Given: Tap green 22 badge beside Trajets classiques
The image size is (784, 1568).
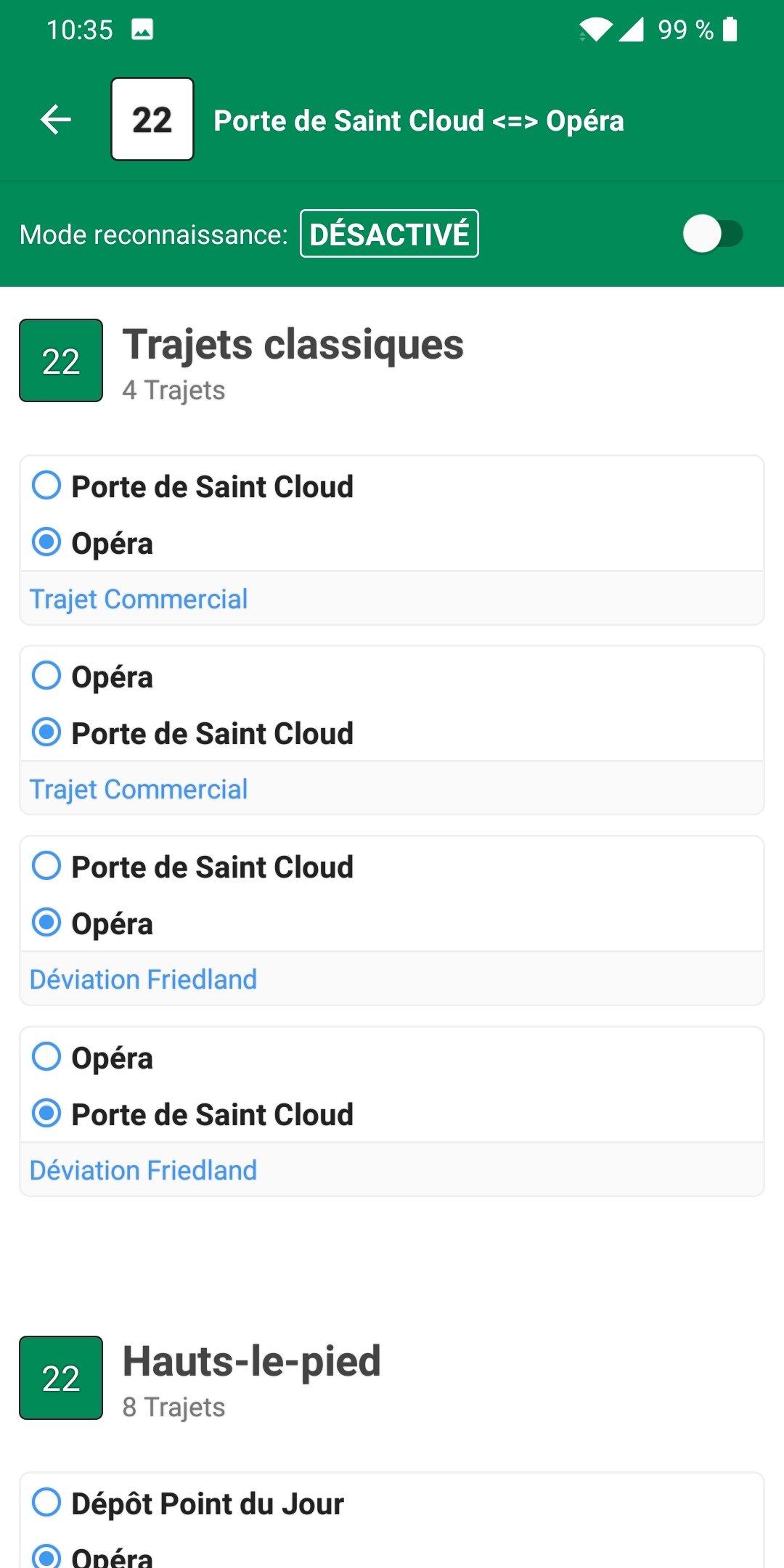Looking at the screenshot, I should 61,361.
